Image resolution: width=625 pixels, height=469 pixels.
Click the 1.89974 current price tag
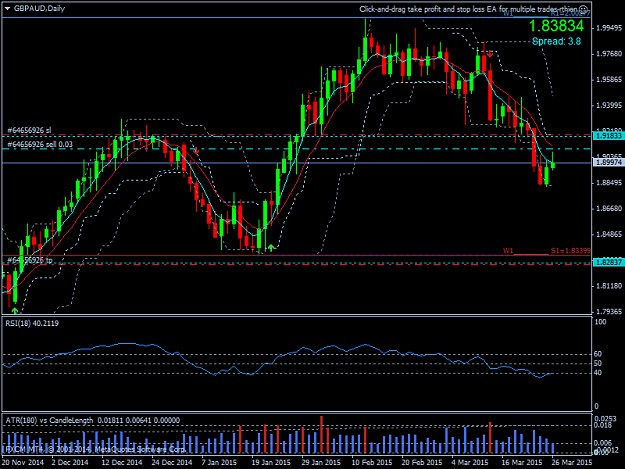(x=608, y=162)
